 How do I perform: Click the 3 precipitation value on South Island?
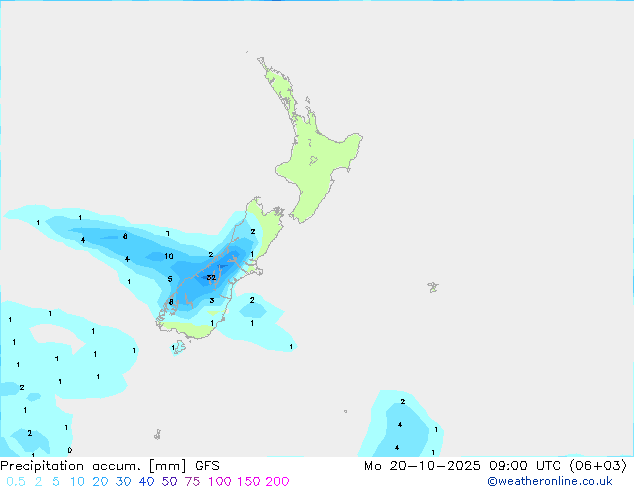[212, 300]
